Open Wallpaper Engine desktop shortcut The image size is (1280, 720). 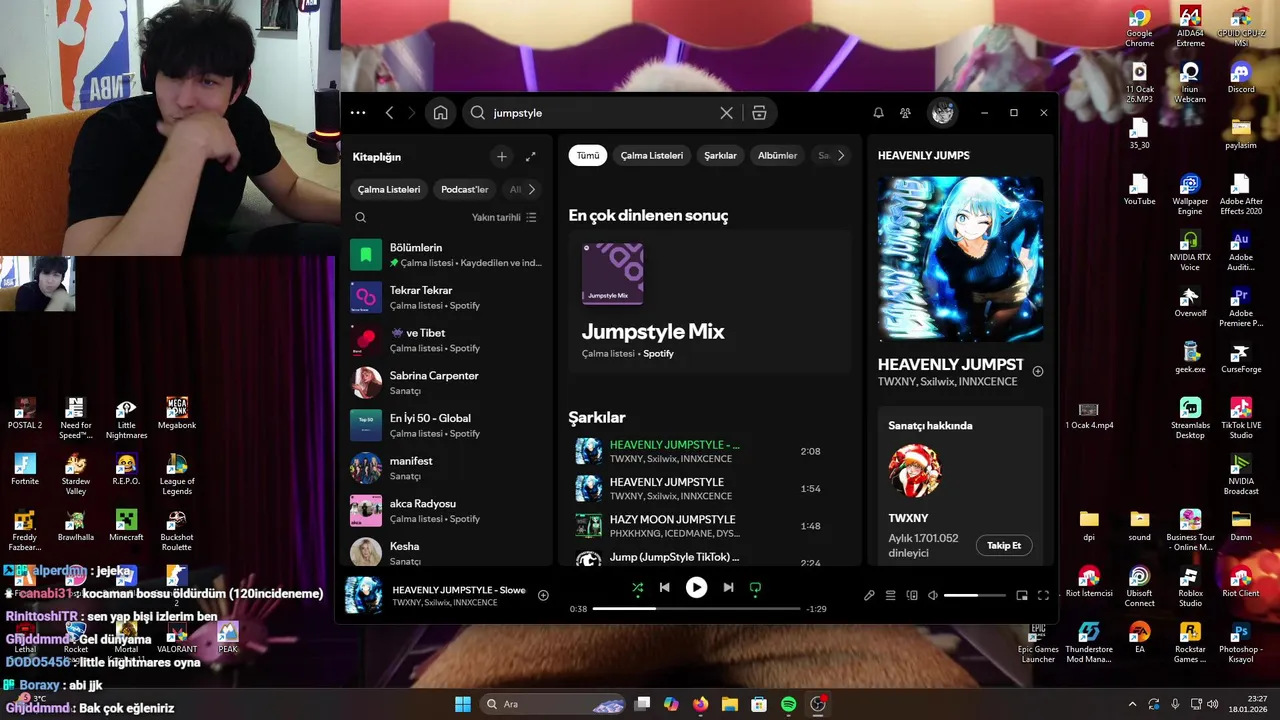(x=1190, y=195)
